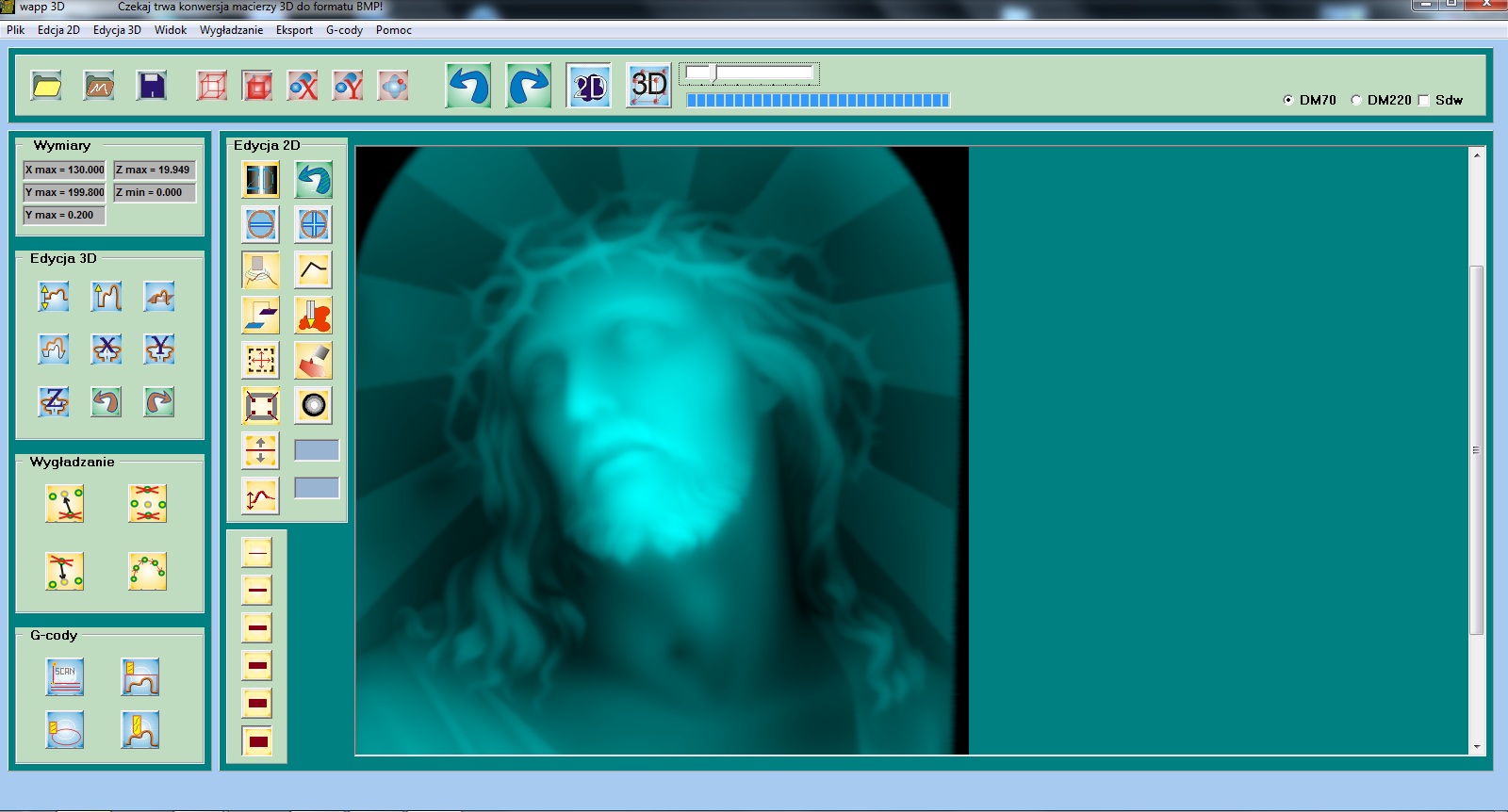The height and width of the screenshot is (812, 1508).
Task: Click the double profile outline icon
Action: [54, 349]
